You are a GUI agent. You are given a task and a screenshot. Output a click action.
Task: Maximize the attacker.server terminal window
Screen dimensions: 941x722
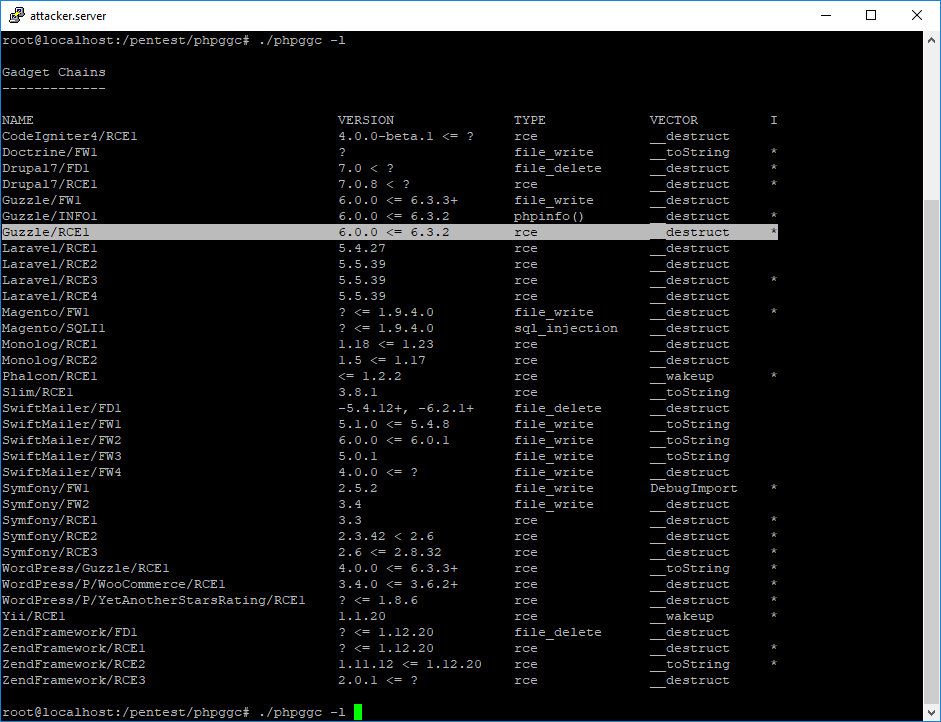871,15
